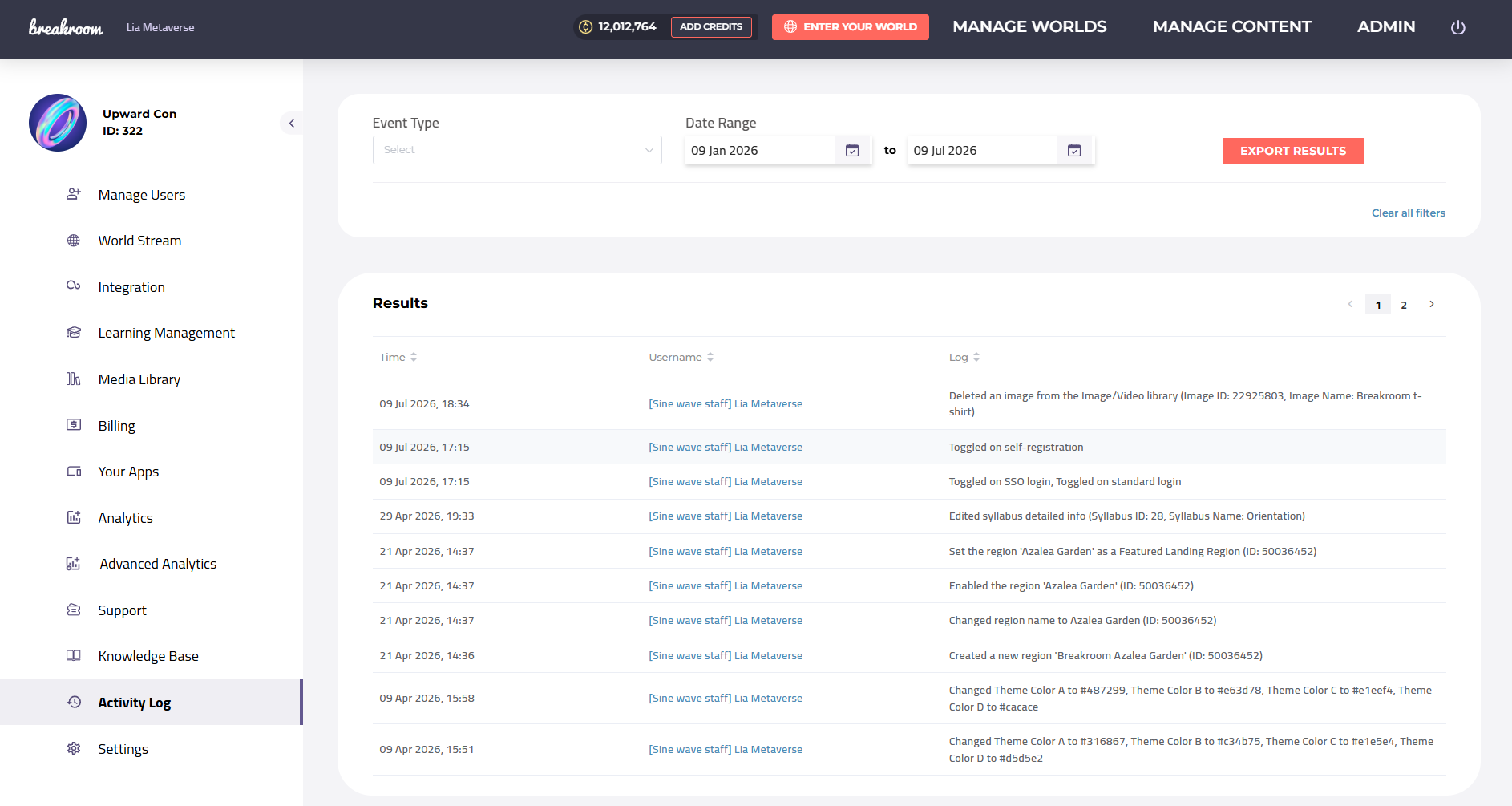Viewport: 1512px width, 806px height.
Task: Click the Manage Users sidebar icon
Action: click(74, 194)
